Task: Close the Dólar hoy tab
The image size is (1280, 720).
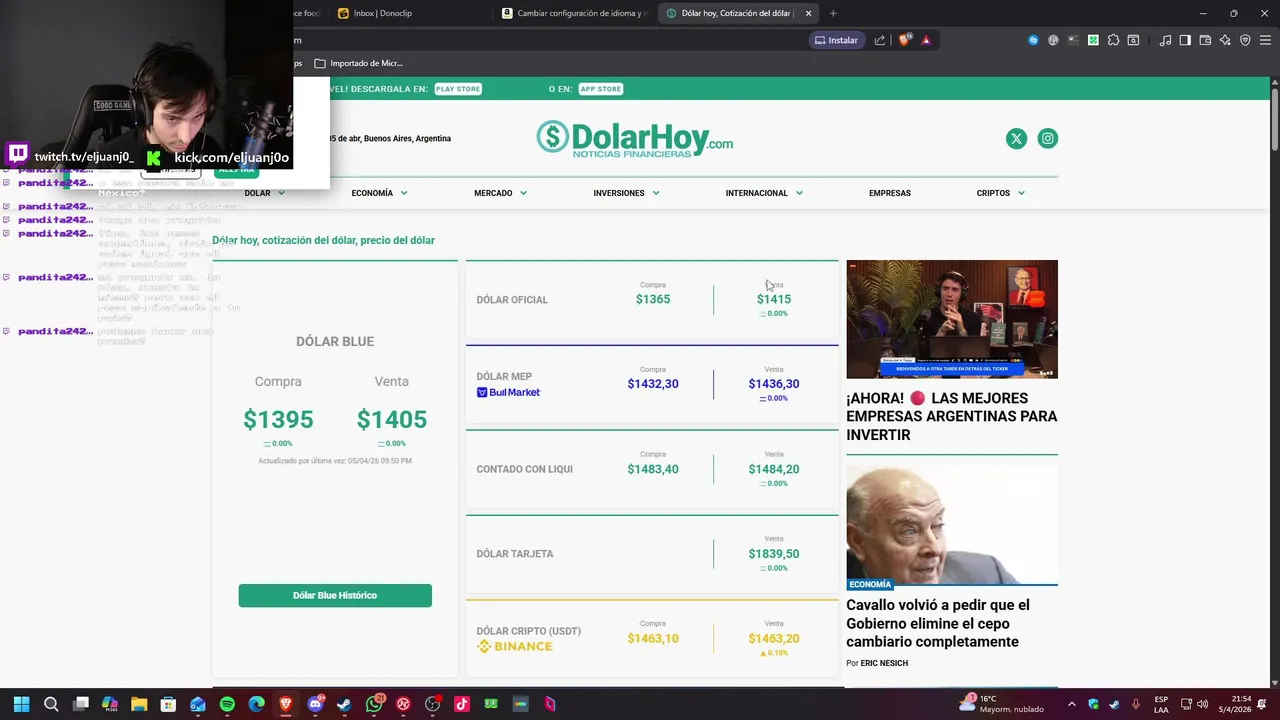Action: [x=808, y=13]
